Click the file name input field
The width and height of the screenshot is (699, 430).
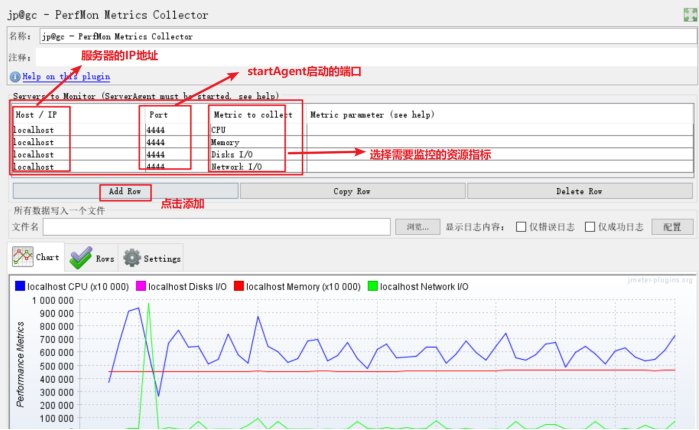click(217, 227)
